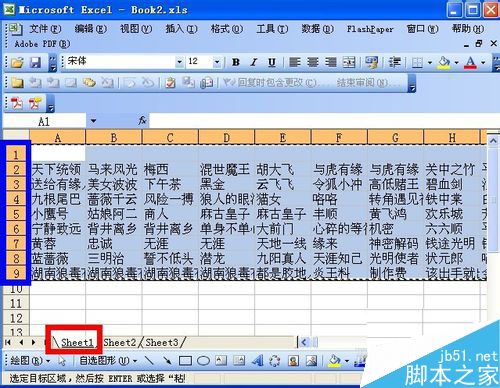Open the 格式(O) menu
500x388 pixels.
pos(226,29)
